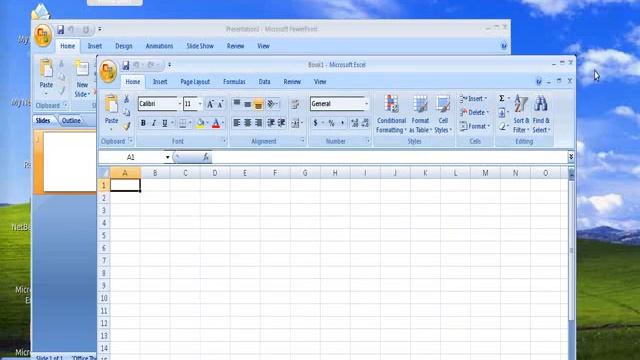Screen dimensions: 640x360
Task: Toggle Italic formatting in Excel
Action: [154, 123]
